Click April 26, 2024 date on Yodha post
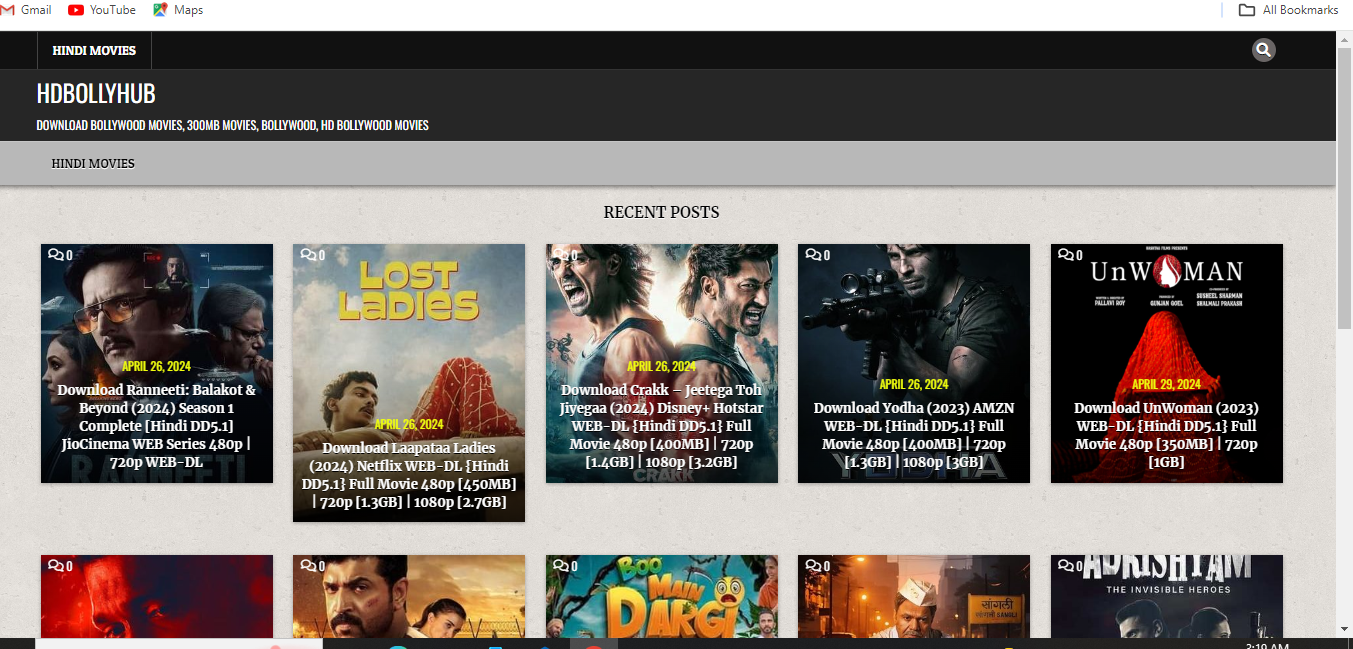Image resolution: width=1353 pixels, height=649 pixels. click(x=914, y=384)
